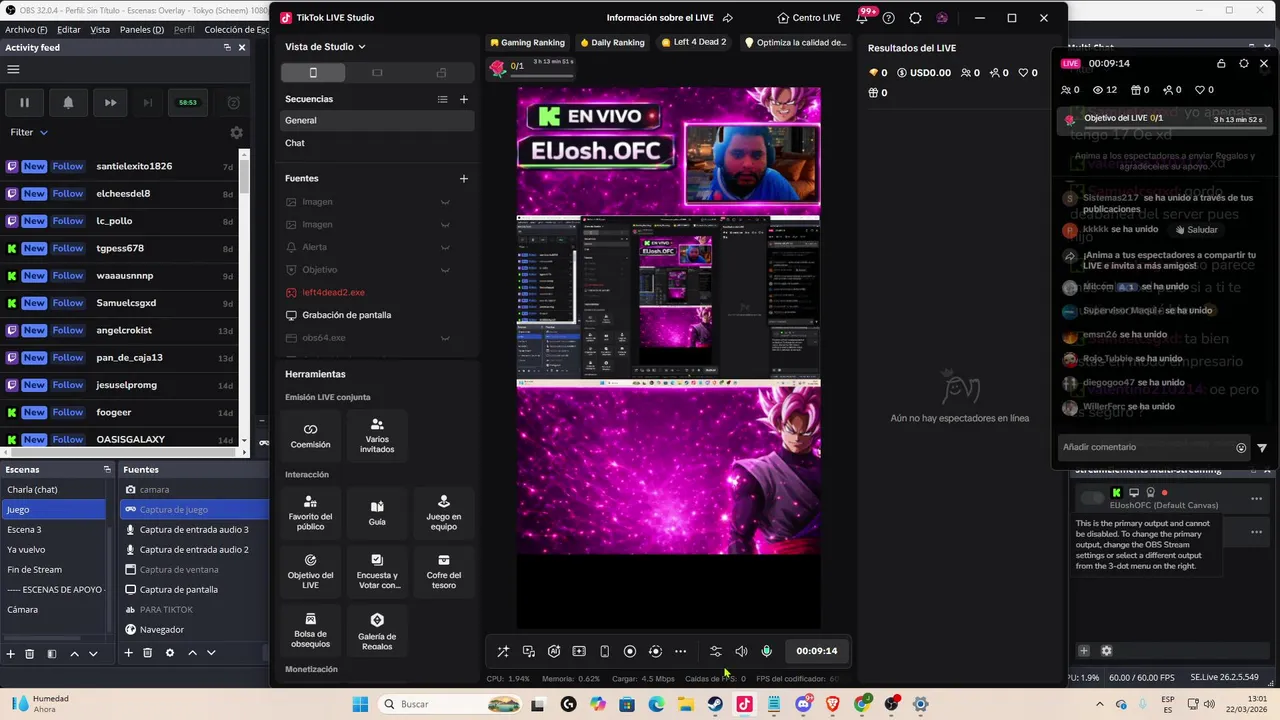Open the floating LIVE chat settings gear

(1244, 63)
